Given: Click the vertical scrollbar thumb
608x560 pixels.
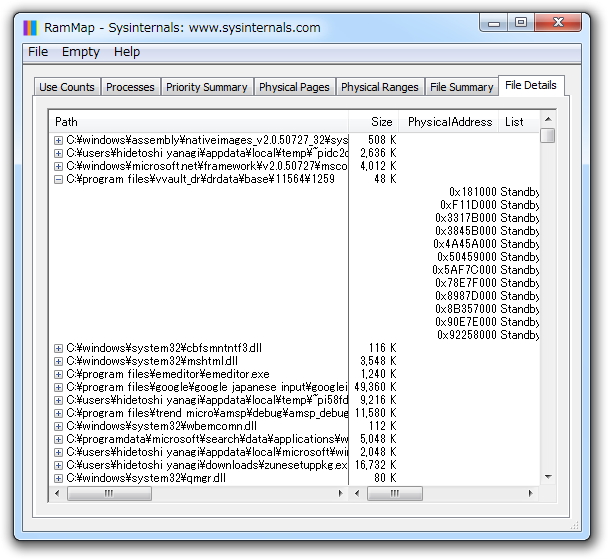Looking at the screenshot, I should (548, 136).
